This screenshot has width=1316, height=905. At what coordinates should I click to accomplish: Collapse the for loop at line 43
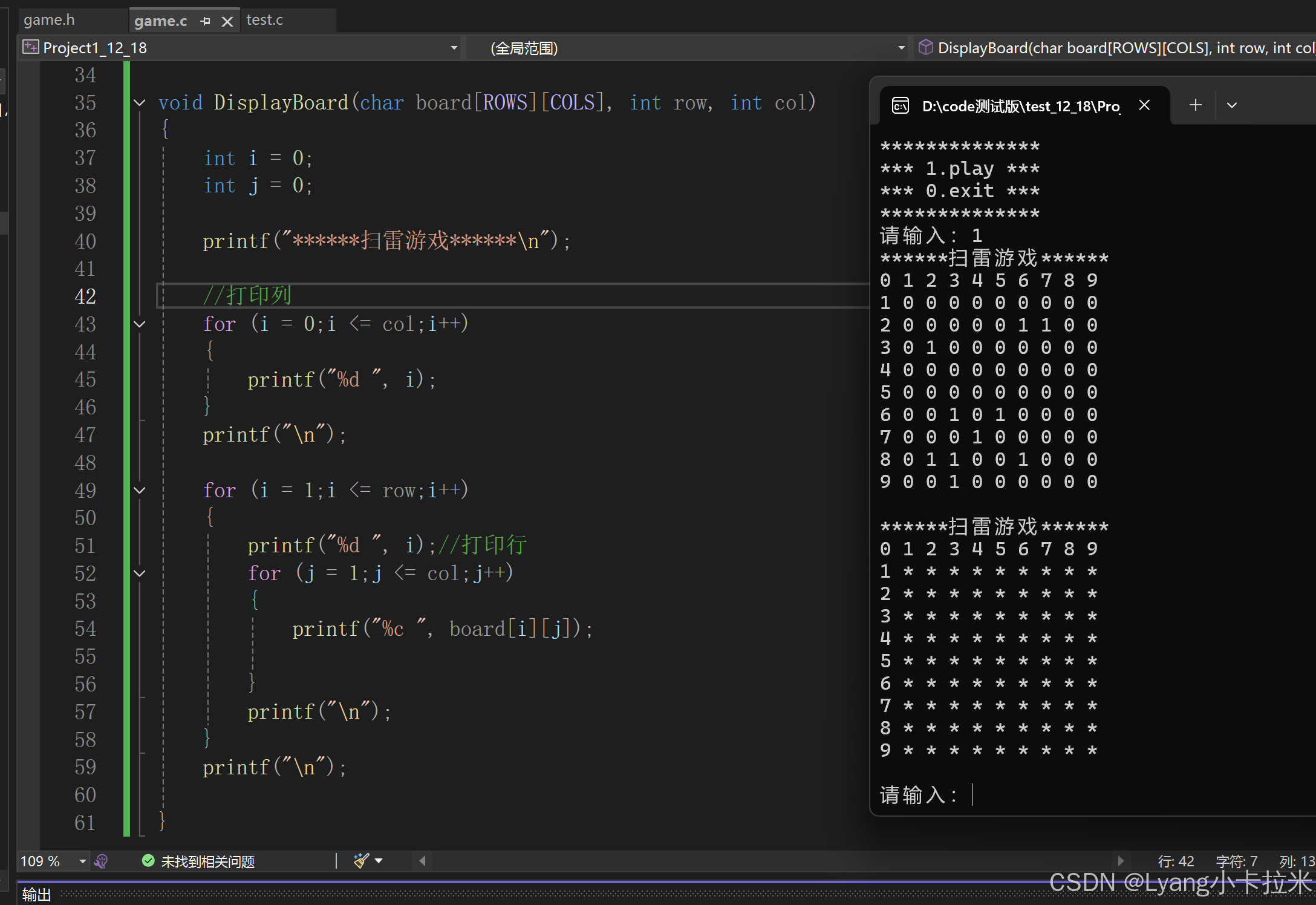pyautogui.click(x=140, y=324)
